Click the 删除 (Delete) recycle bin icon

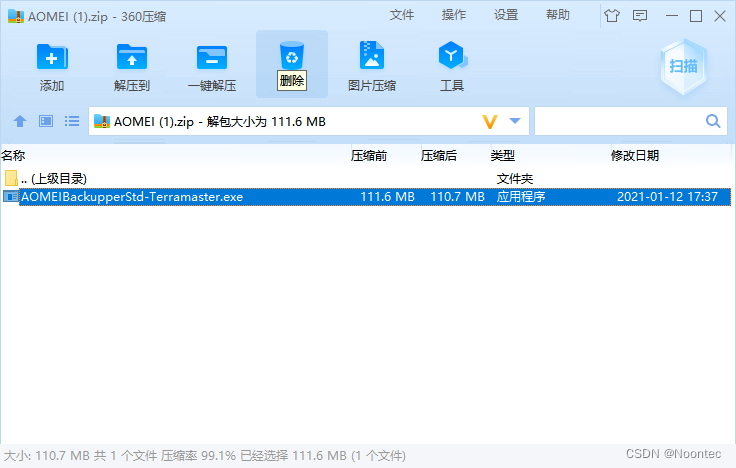[x=291, y=55]
